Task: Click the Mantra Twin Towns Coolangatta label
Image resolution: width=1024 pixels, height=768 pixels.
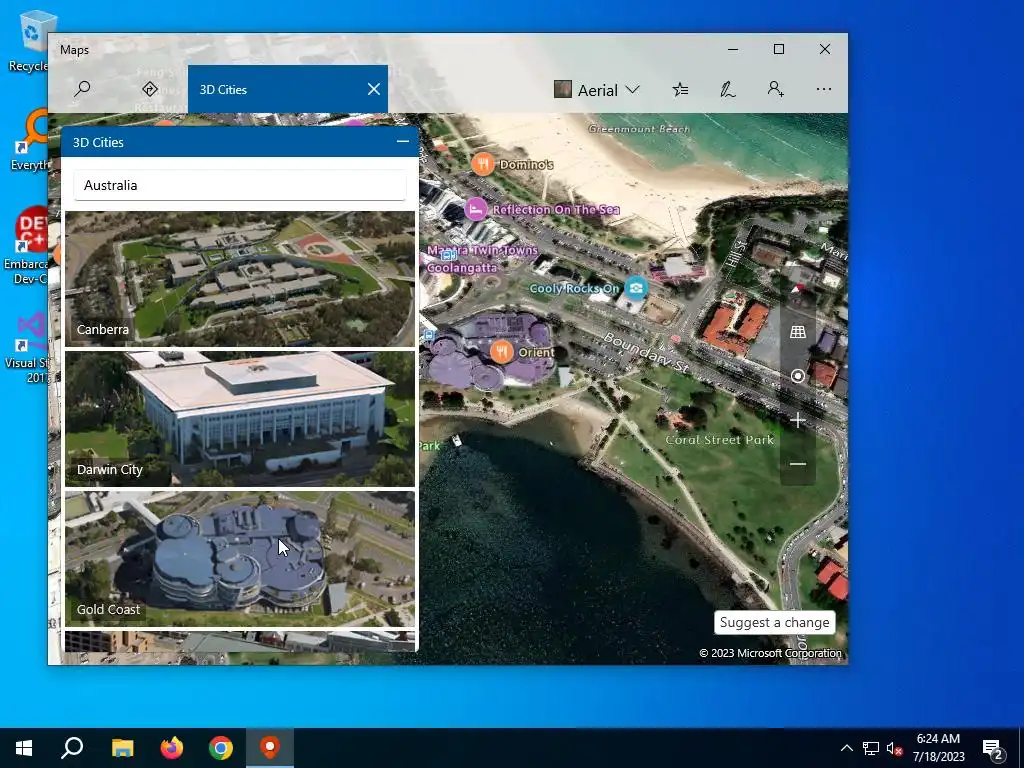Action: tap(482, 259)
